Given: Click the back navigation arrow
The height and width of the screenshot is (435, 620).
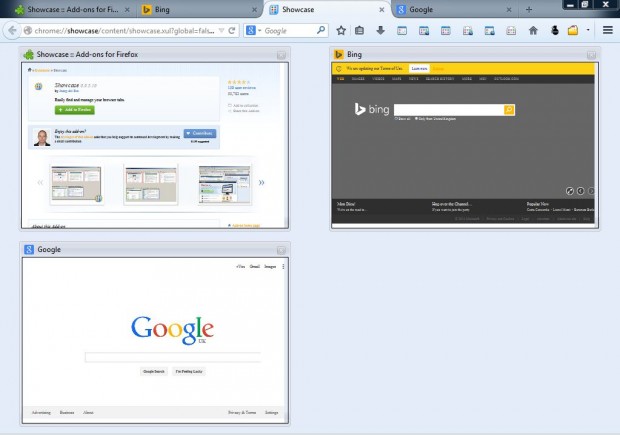Looking at the screenshot, I should tap(12, 31).
